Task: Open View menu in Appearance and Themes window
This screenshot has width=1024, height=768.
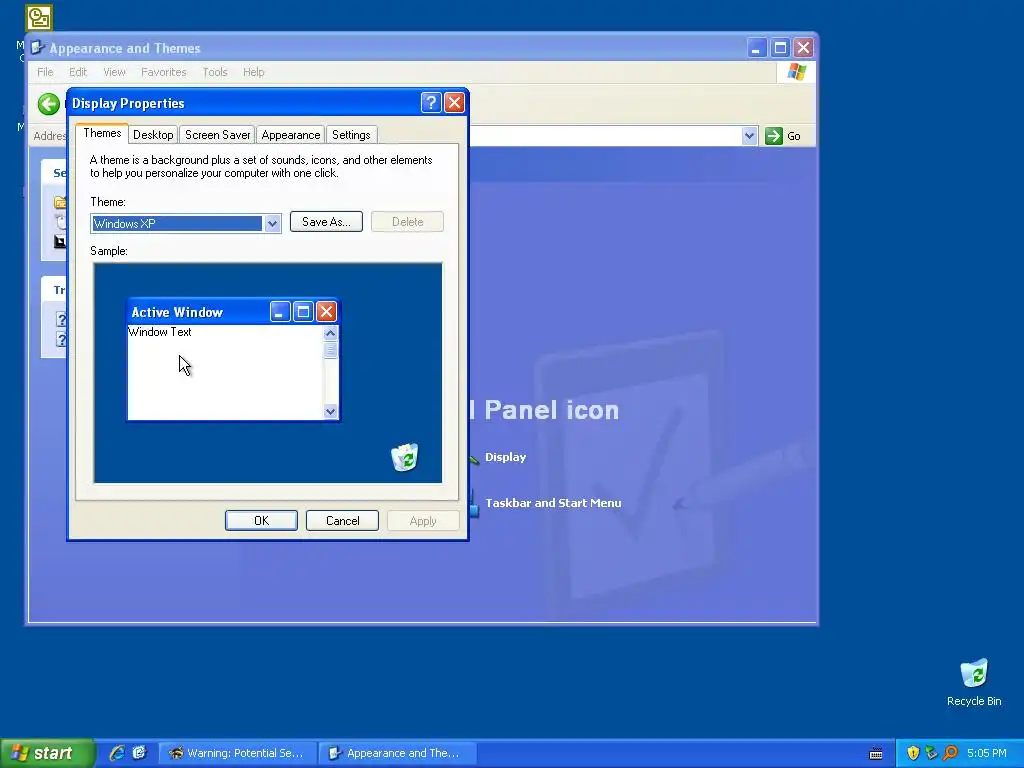Action: tap(114, 72)
